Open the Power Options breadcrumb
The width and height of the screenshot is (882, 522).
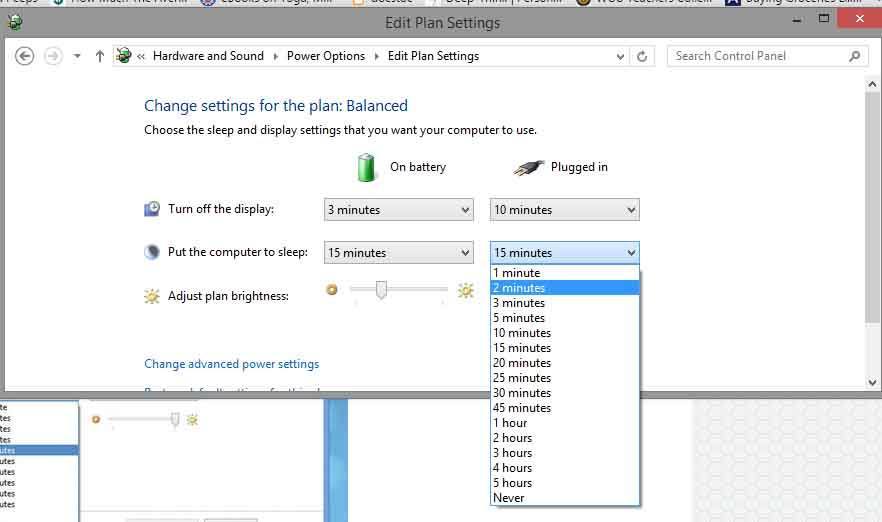[326, 56]
